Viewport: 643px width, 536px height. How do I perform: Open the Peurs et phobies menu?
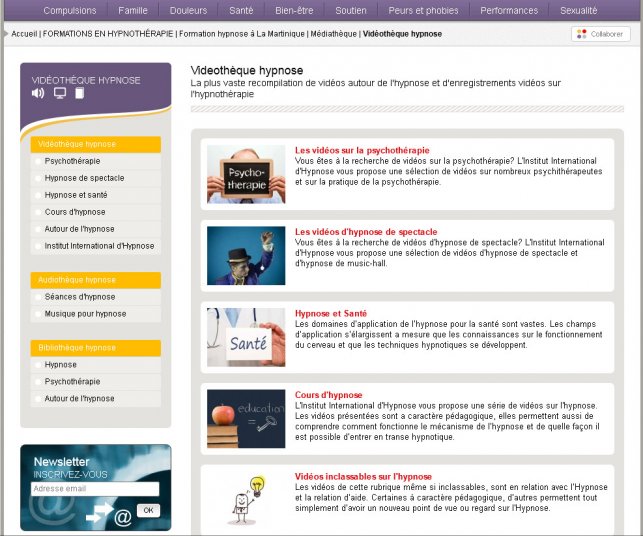[x=424, y=11]
